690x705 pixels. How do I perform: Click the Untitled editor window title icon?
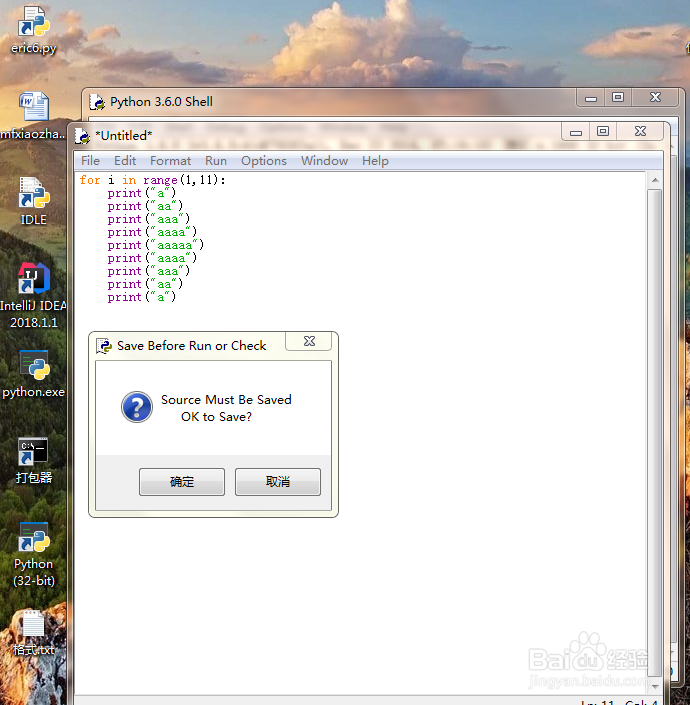[x=82, y=136]
